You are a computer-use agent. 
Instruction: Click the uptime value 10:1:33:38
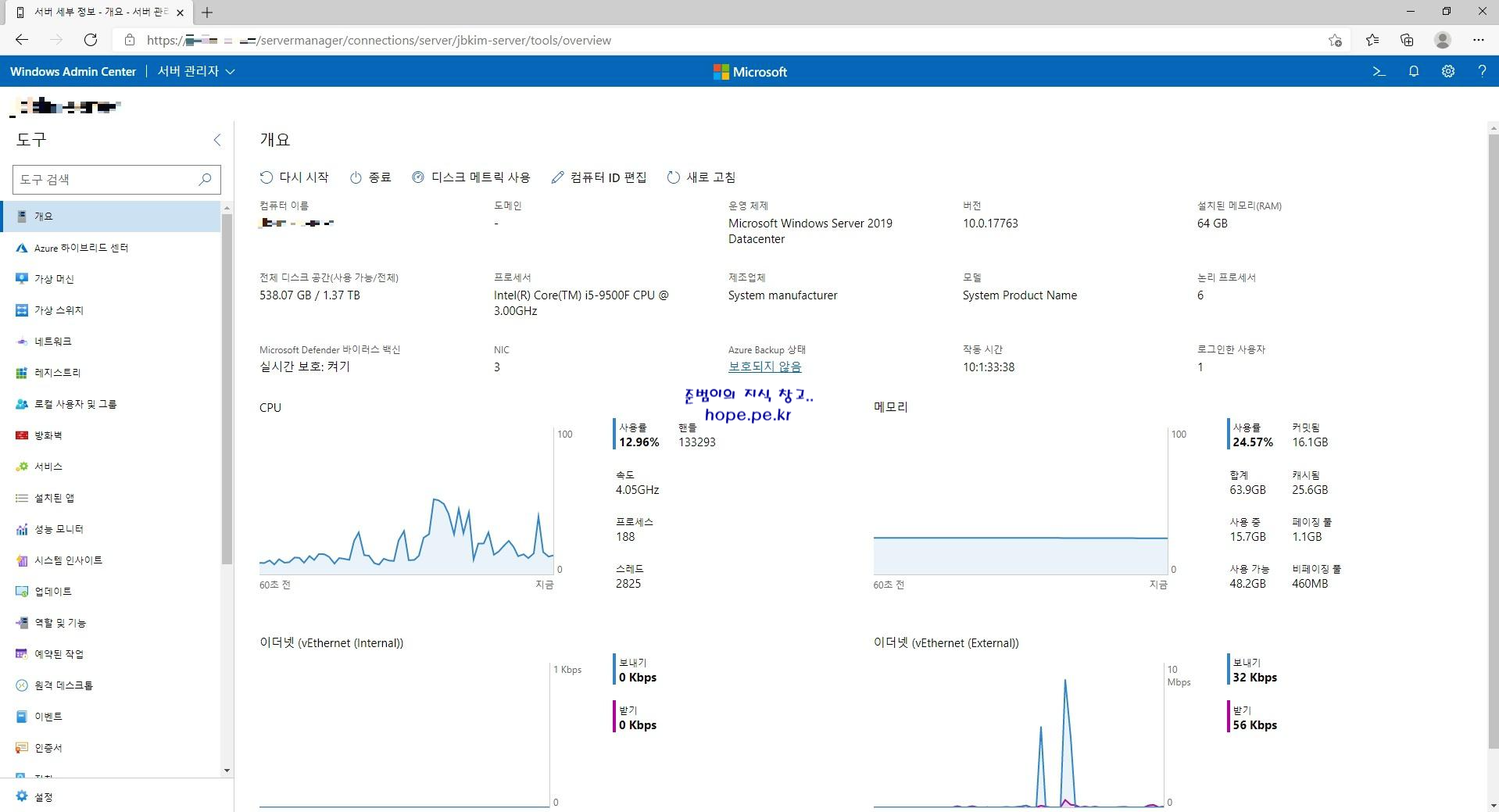coord(989,367)
